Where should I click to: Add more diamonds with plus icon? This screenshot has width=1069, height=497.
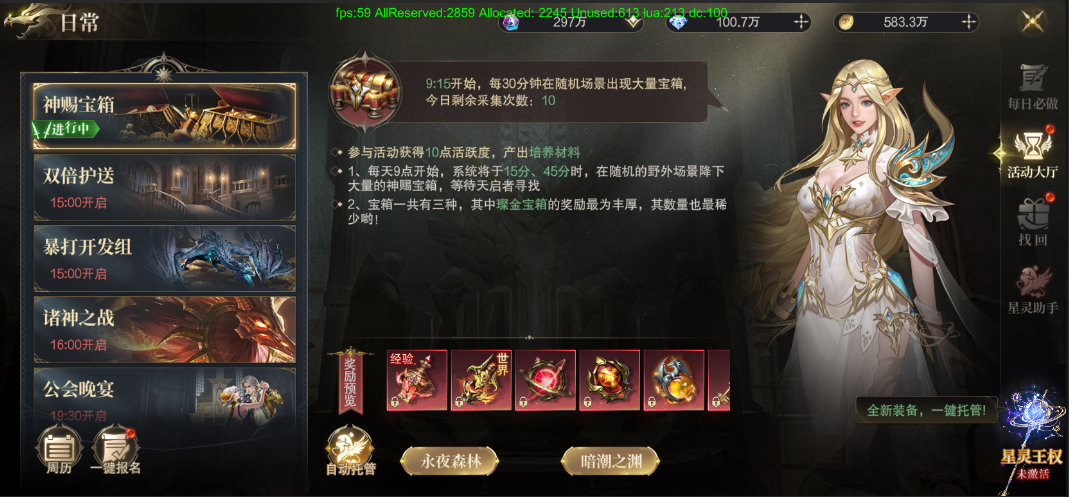800,22
